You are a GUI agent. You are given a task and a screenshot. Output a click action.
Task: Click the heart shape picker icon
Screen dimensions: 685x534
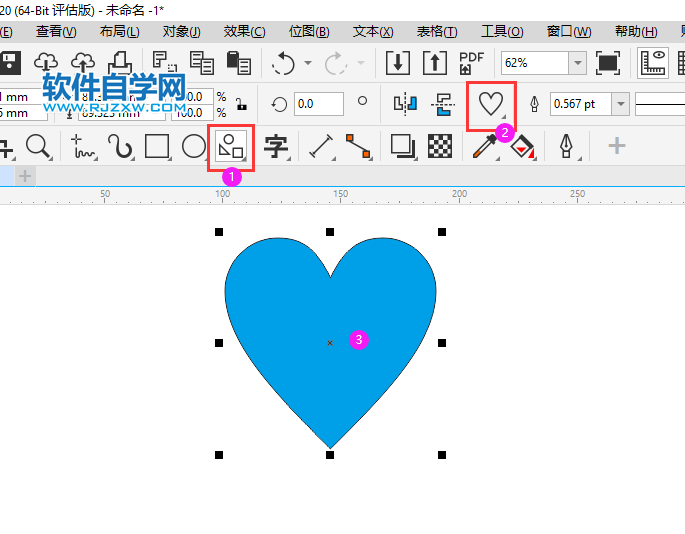490,103
